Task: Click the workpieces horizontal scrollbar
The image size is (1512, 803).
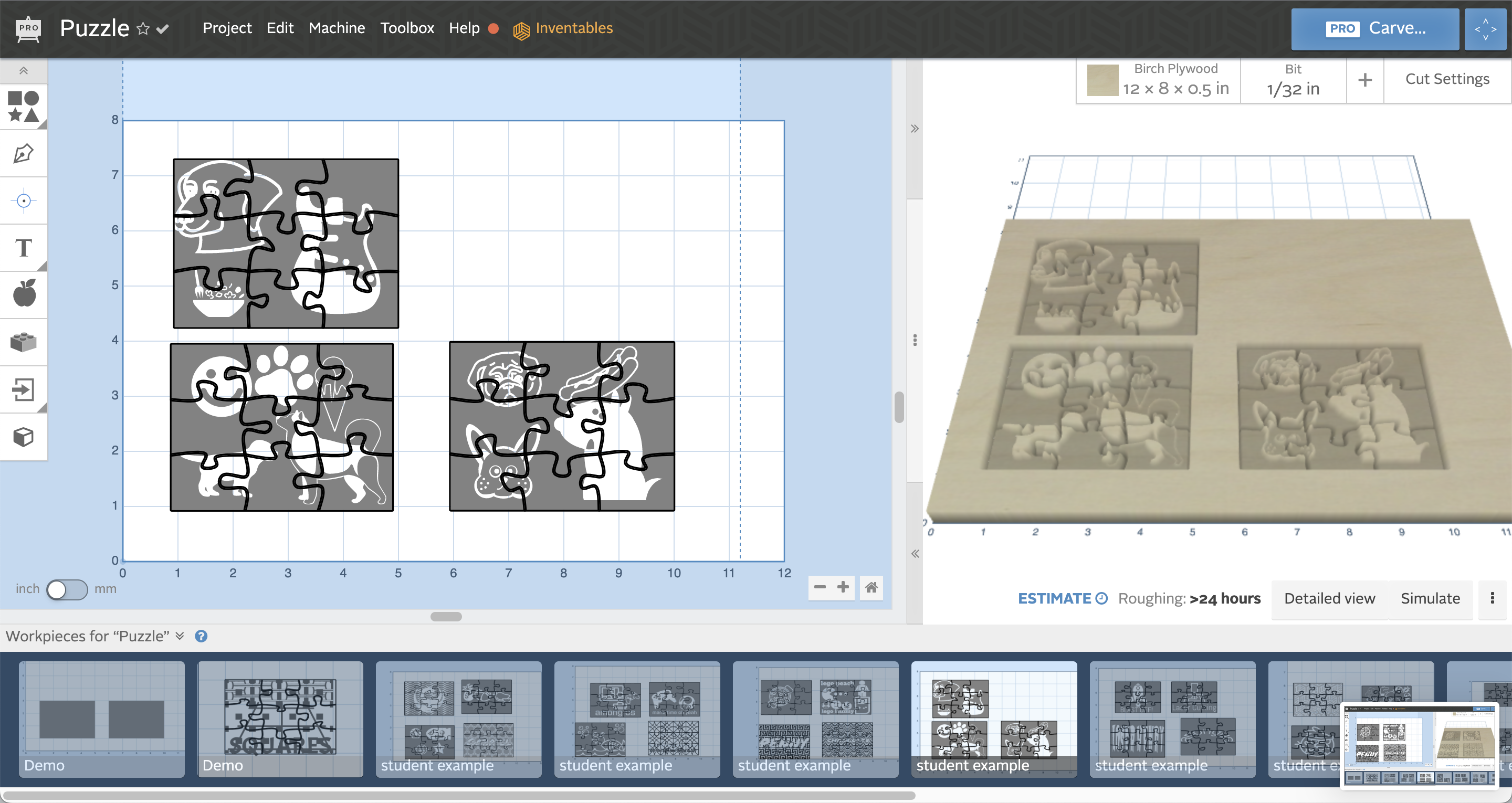Action: (x=458, y=796)
